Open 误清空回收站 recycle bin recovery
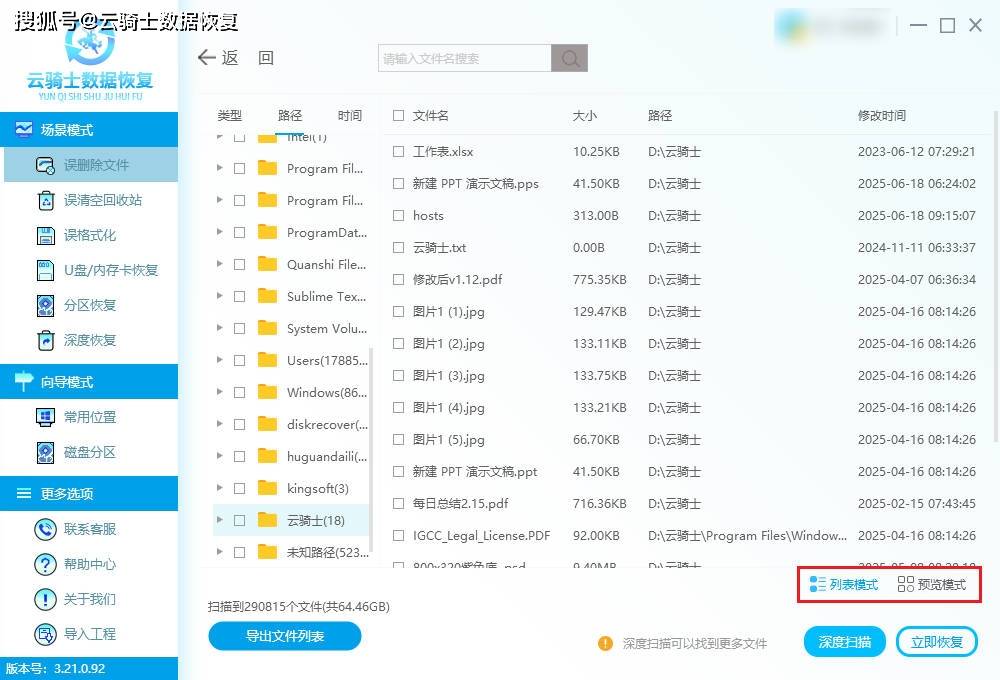 45,200
